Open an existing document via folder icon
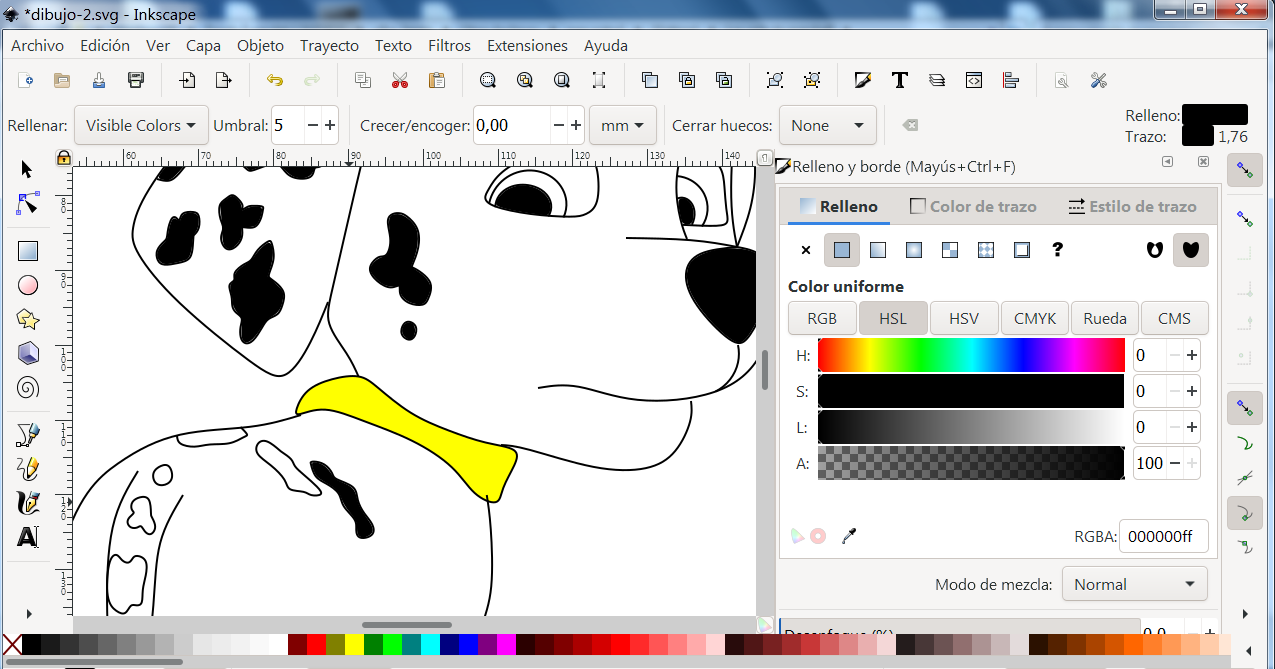The height and width of the screenshot is (669, 1275). [x=62, y=80]
